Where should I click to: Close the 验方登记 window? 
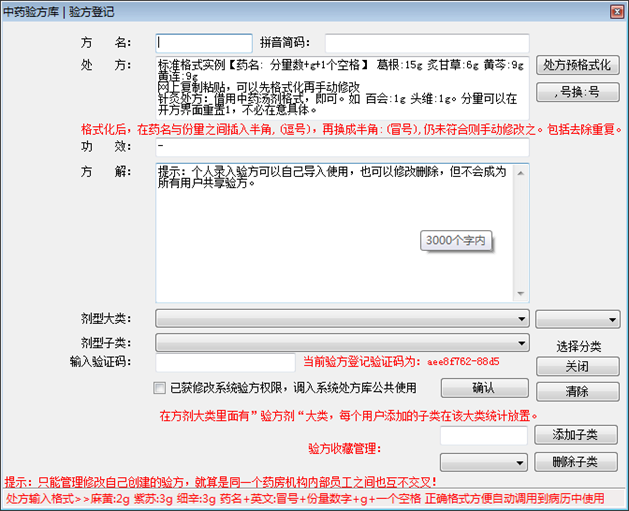point(617,12)
